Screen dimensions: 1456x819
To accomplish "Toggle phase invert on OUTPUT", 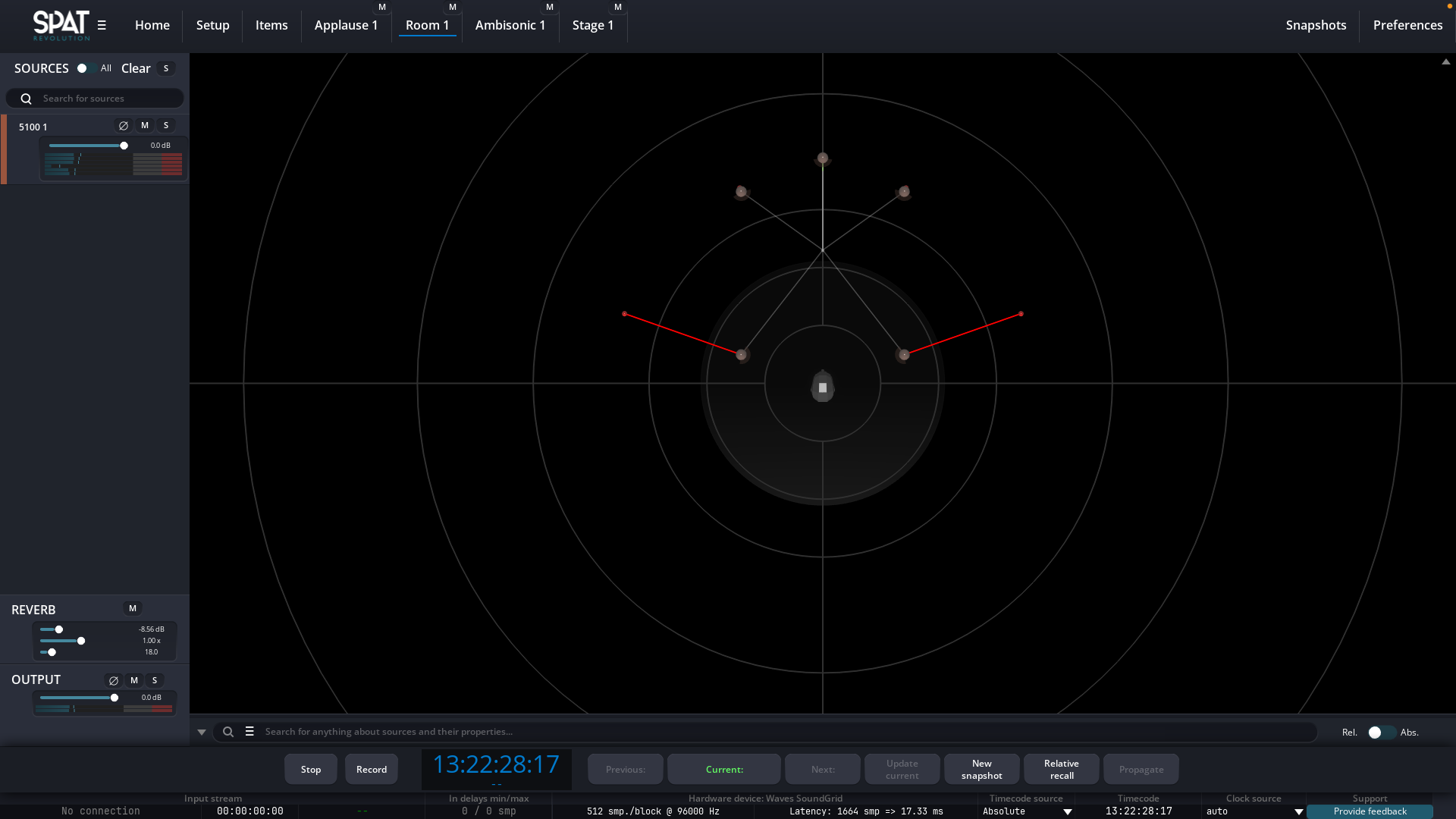I will coord(114,680).
